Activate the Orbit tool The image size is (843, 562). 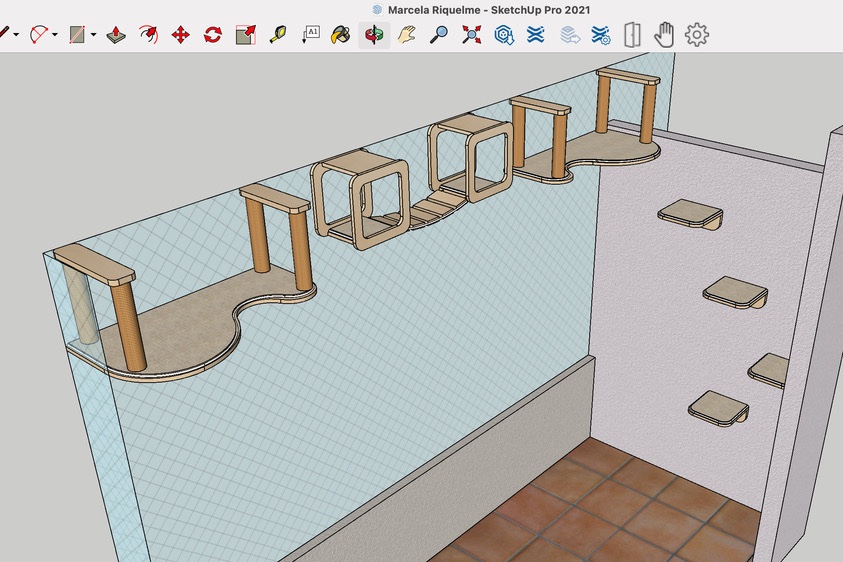coord(374,35)
